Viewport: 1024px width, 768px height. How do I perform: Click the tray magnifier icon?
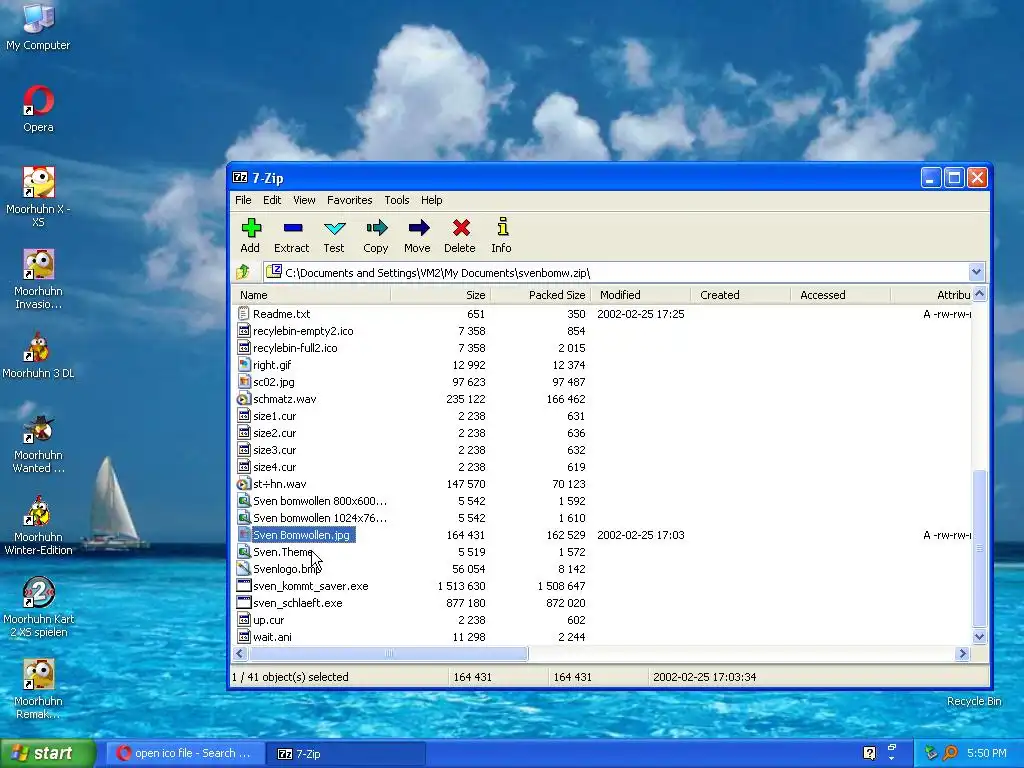tap(950, 753)
